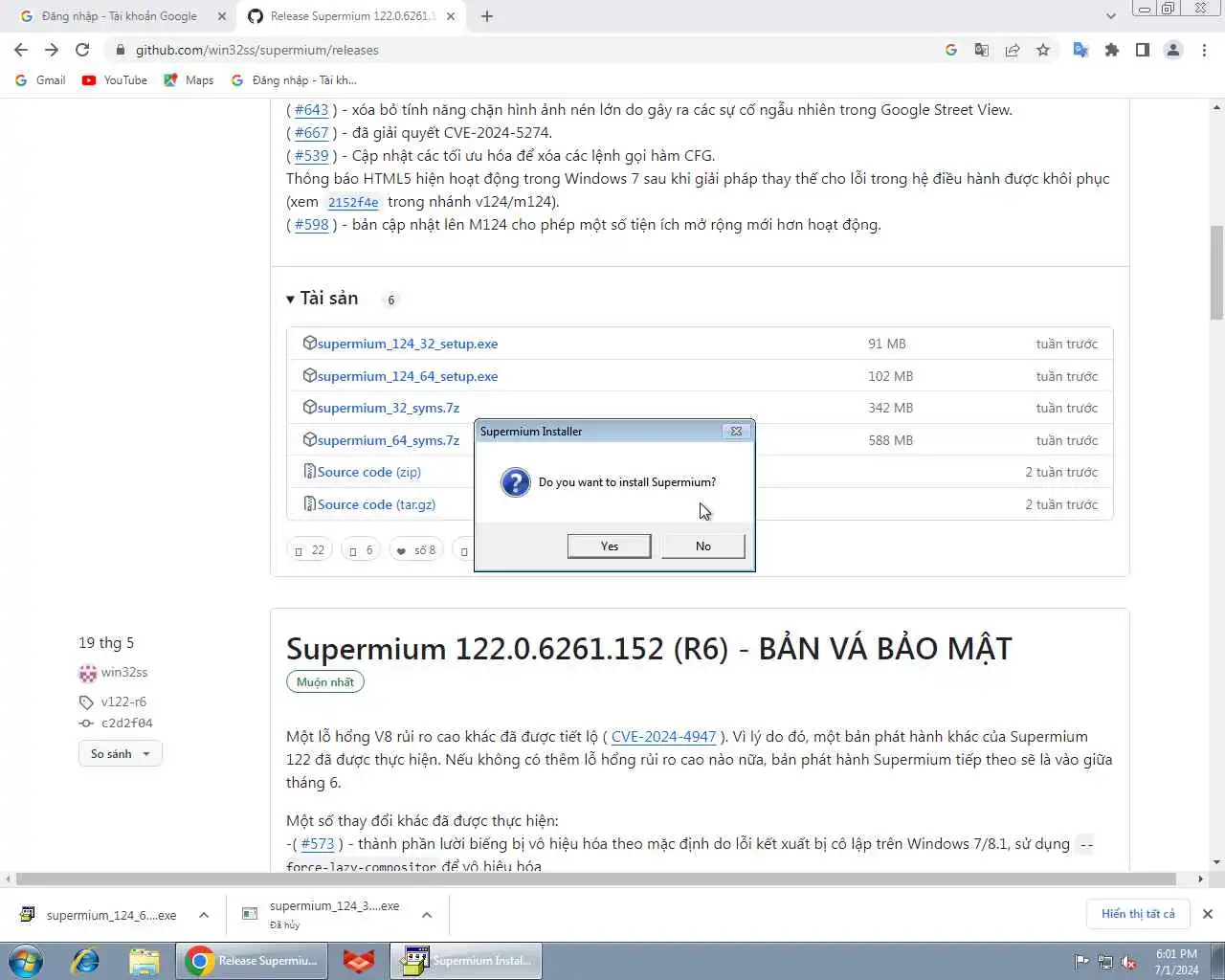1225x980 pixels.
Task: Open the Google Translate extension icon
Action: (x=1080, y=50)
